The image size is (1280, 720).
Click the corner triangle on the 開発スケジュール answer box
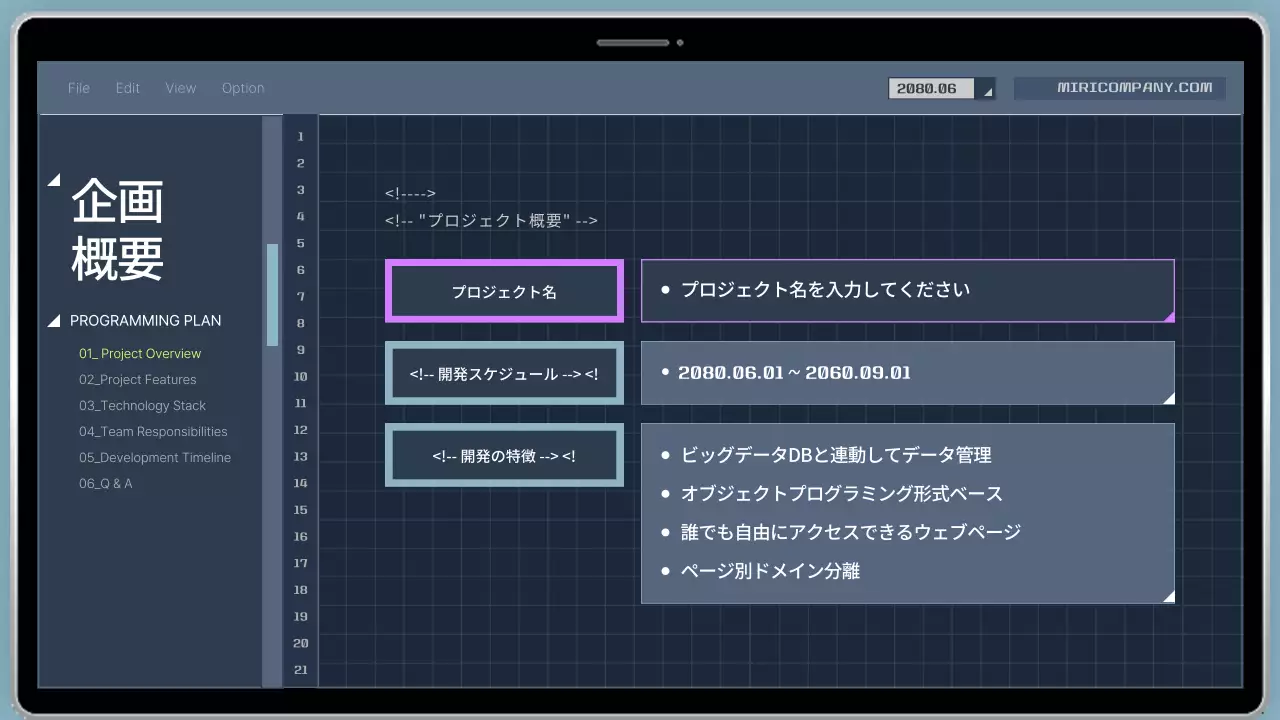pyautogui.click(x=1169, y=399)
